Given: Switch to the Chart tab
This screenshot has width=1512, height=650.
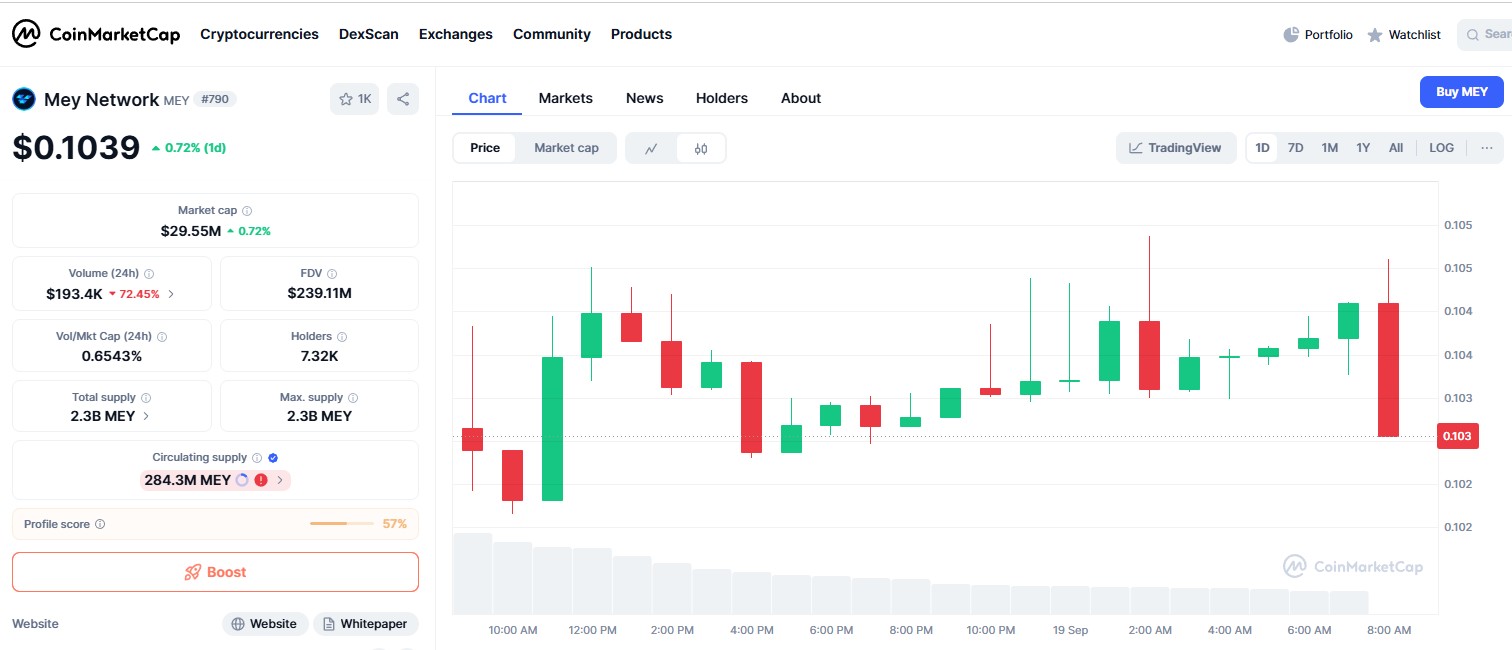Looking at the screenshot, I should click(487, 98).
